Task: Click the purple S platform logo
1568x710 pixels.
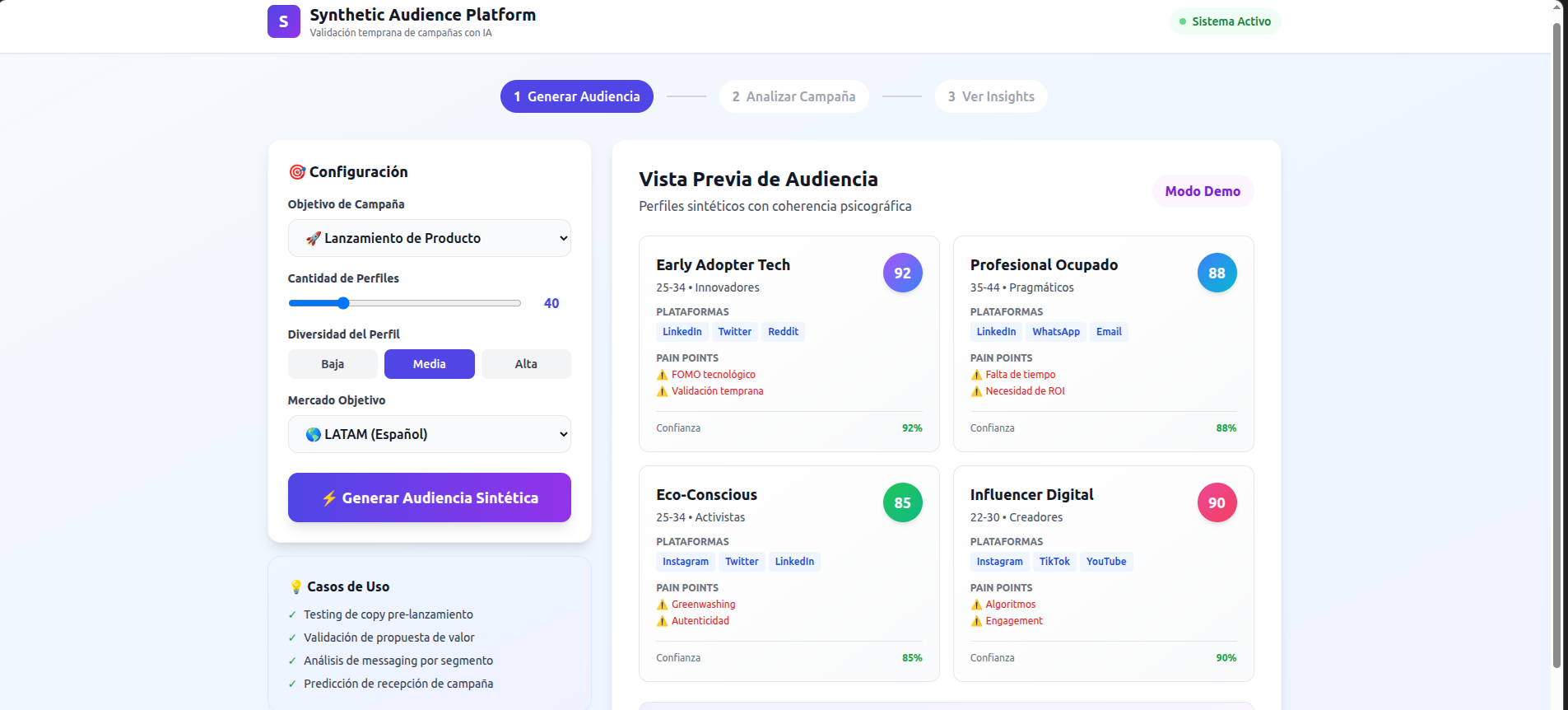Action: [x=283, y=21]
